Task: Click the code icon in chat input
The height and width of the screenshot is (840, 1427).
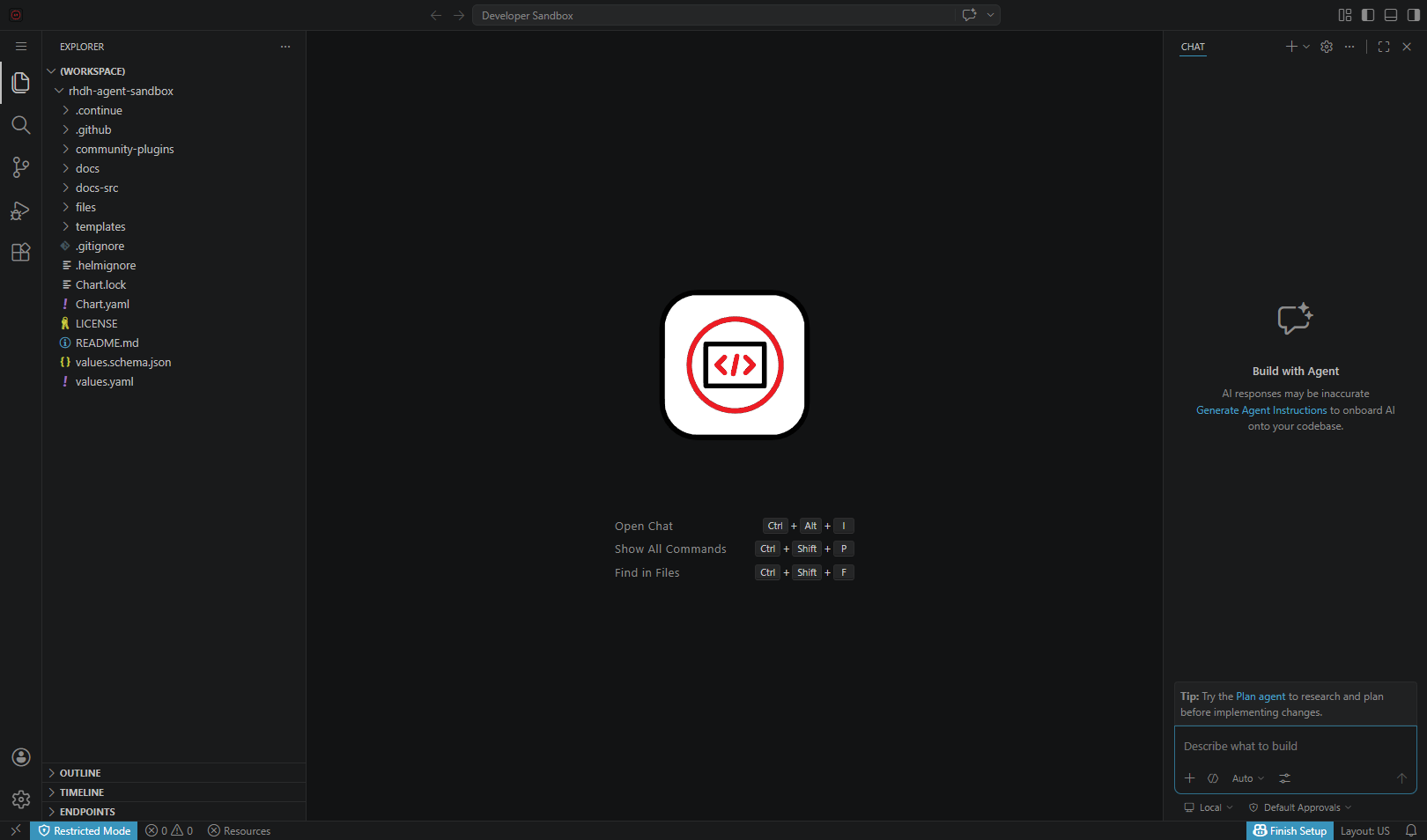Action: point(1213,778)
